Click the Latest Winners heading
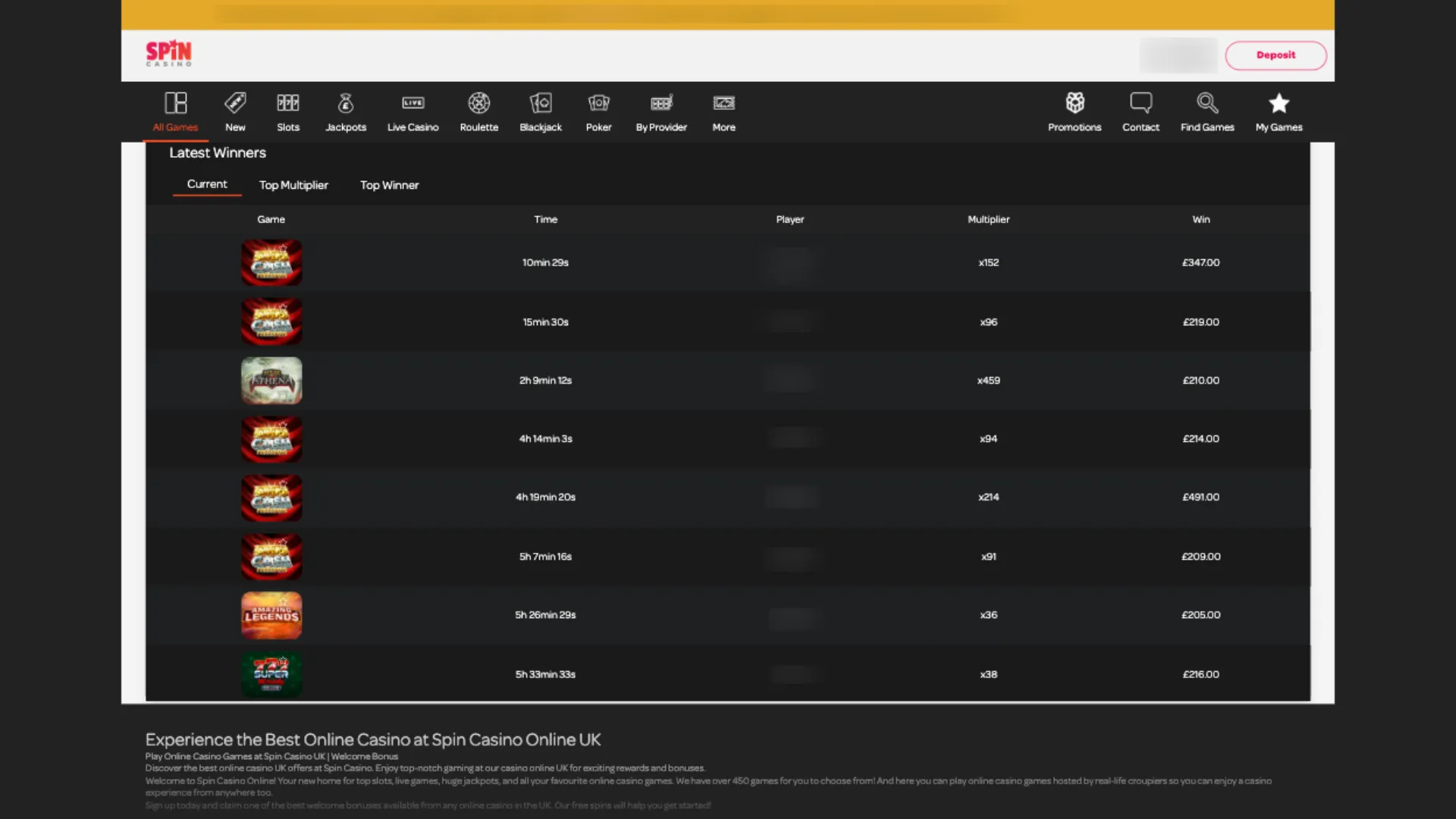This screenshot has height=819, width=1456. pos(218,152)
